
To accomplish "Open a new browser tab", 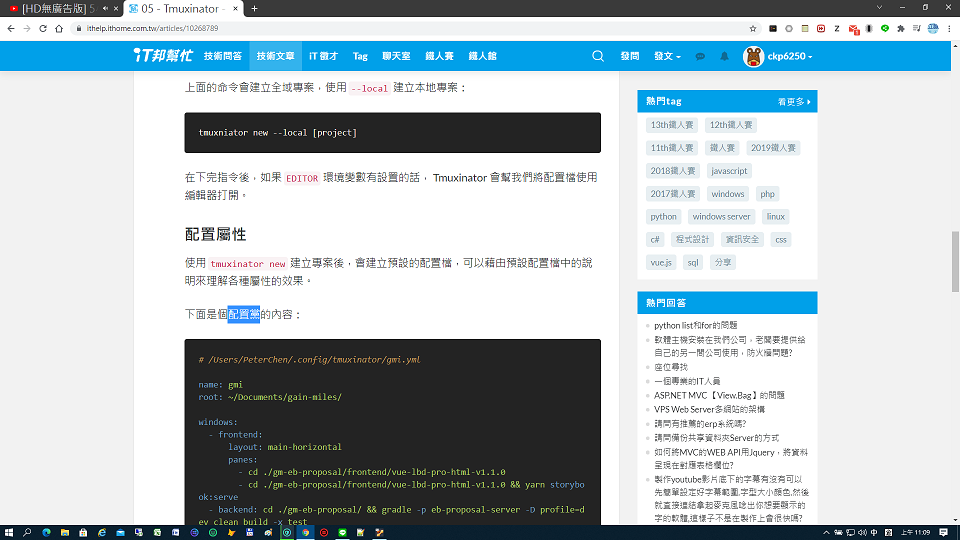I will tap(254, 9).
